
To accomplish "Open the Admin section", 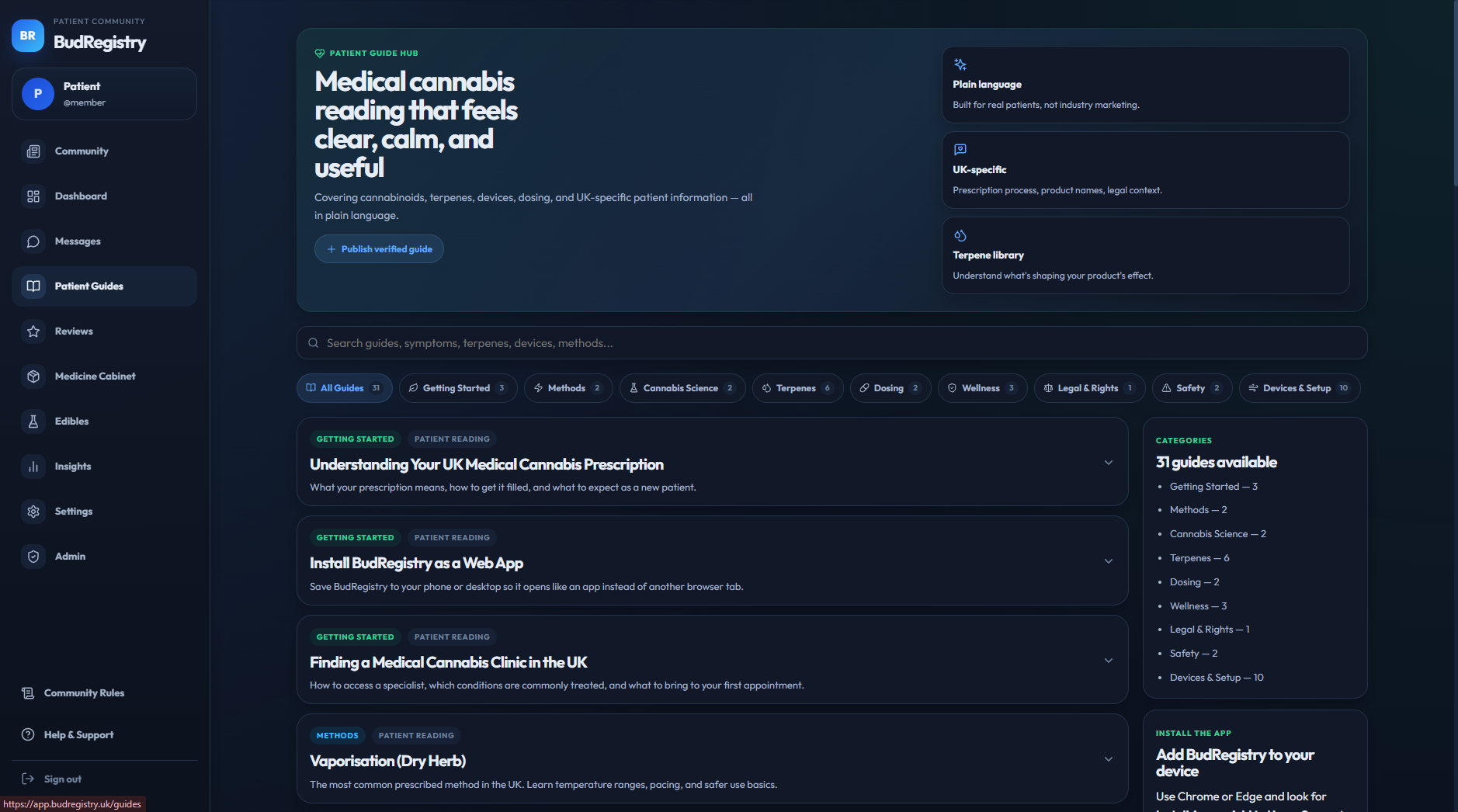I will point(104,557).
